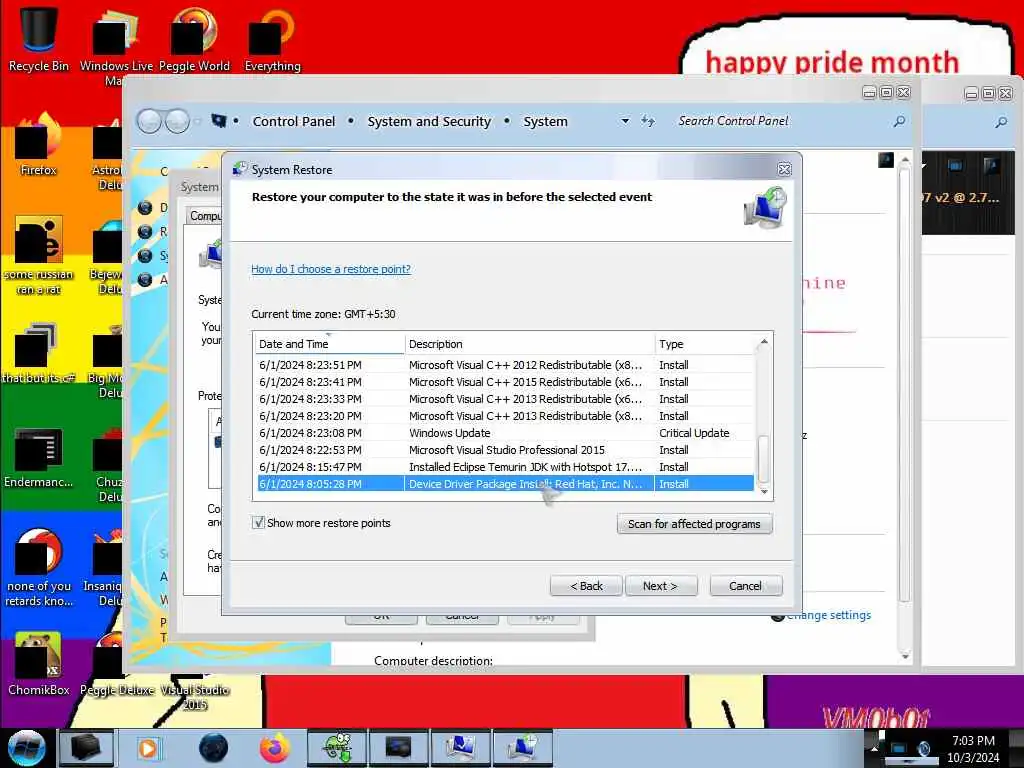Sort by the Description column header
The width and height of the screenshot is (1024, 768).
pos(530,344)
